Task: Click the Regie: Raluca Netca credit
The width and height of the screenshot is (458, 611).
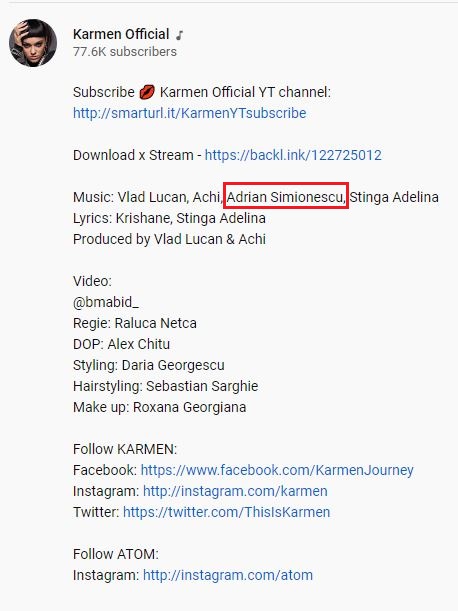Action: click(x=134, y=323)
